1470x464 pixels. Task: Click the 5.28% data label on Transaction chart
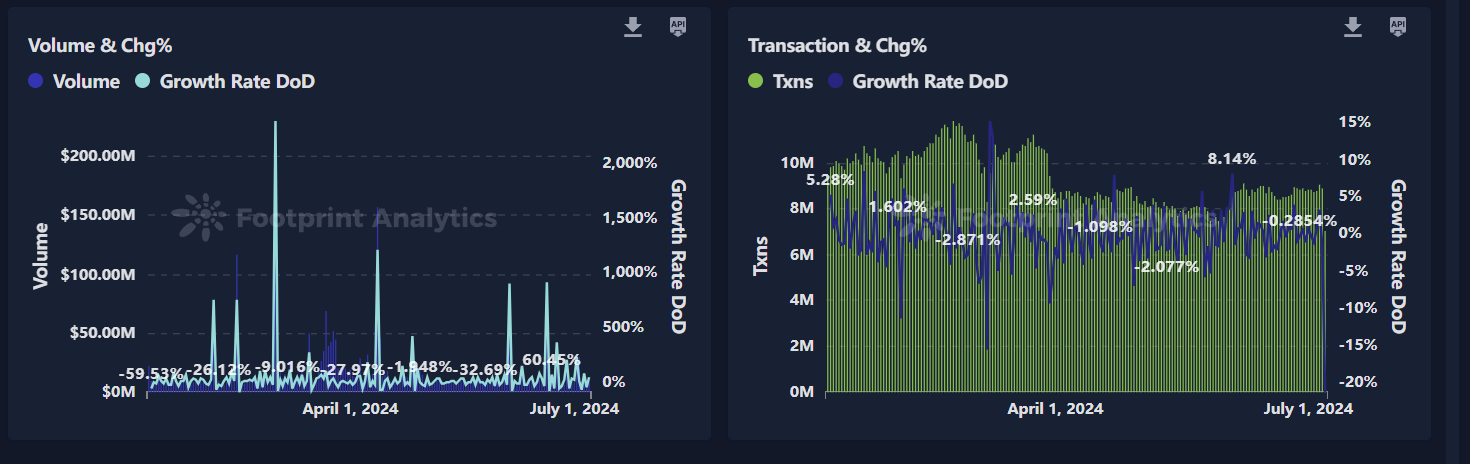point(829,180)
